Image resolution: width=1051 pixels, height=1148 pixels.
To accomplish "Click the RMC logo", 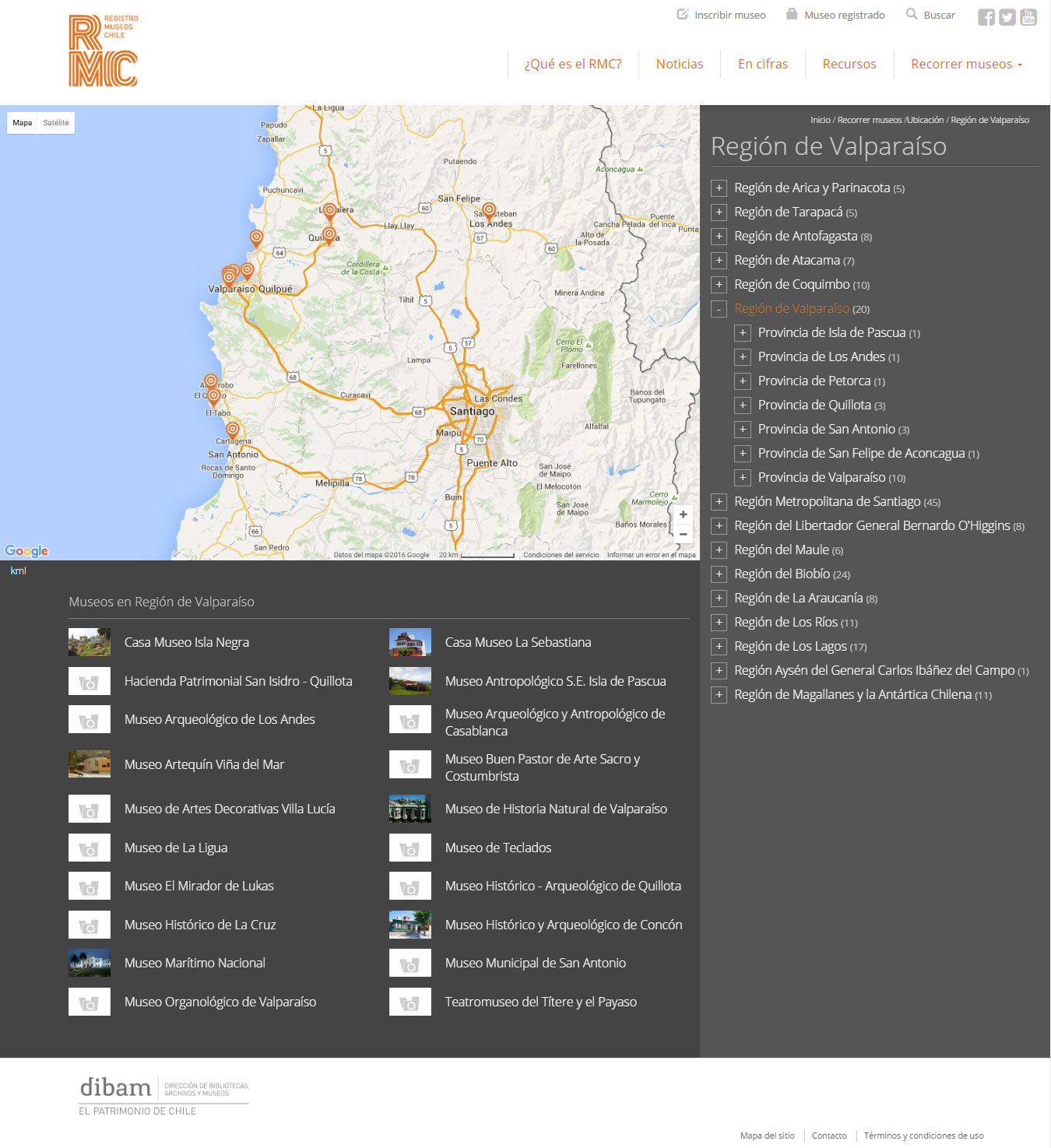I will pyautogui.click(x=104, y=51).
